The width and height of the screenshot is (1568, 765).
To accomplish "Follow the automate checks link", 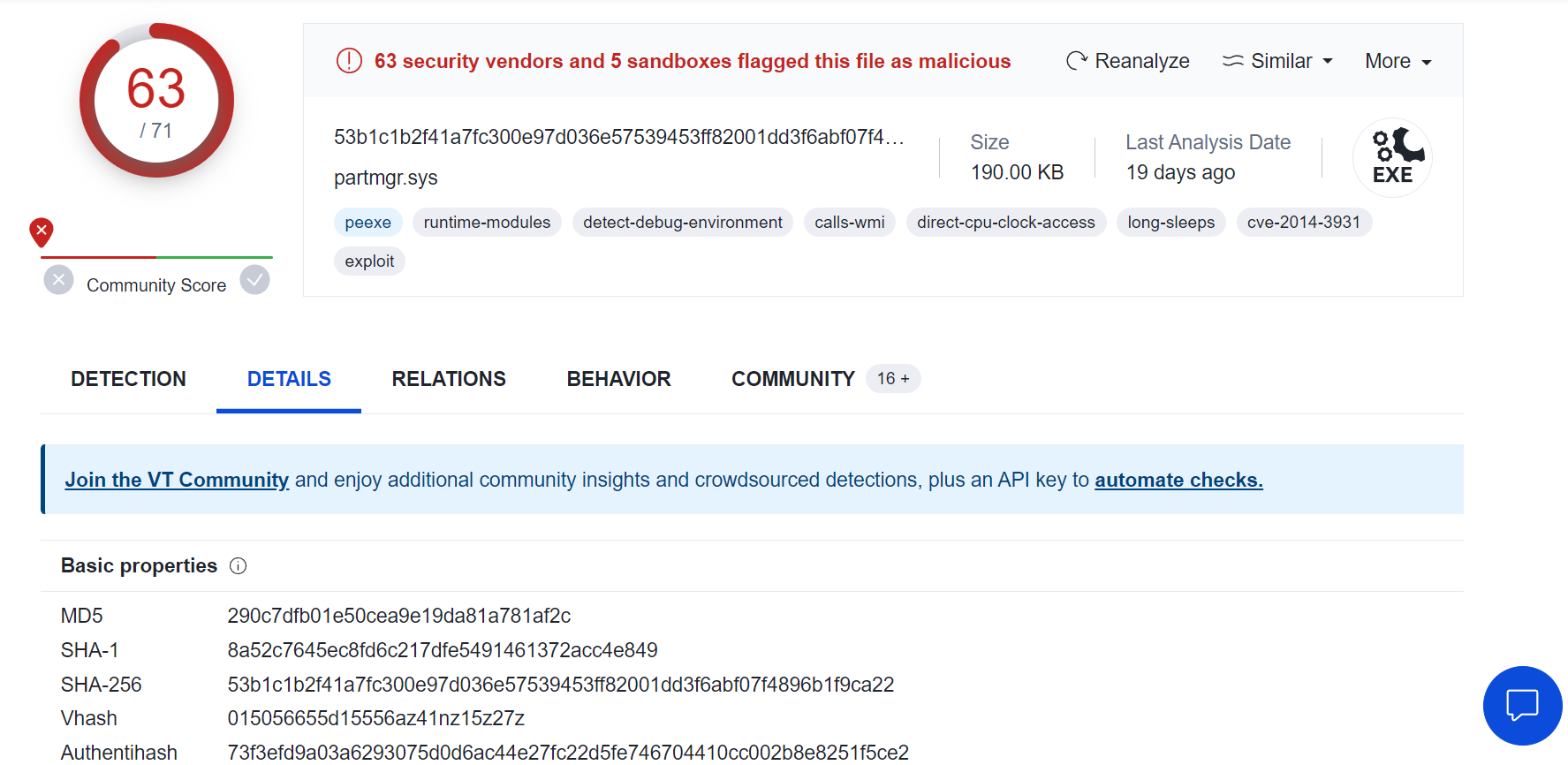I will [x=1178, y=480].
